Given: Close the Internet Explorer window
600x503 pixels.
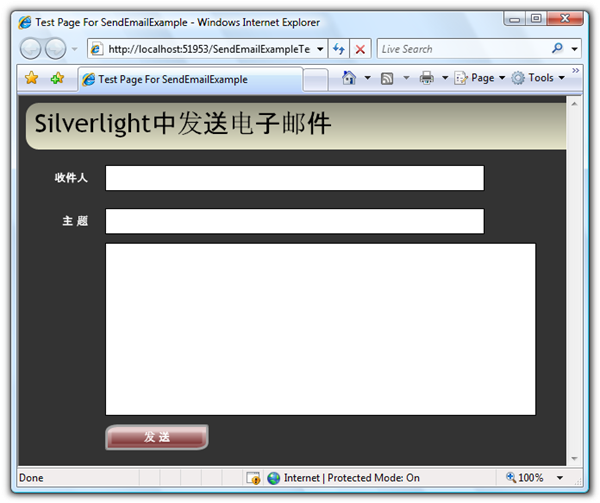Looking at the screenshot, I should click(565, 18).
